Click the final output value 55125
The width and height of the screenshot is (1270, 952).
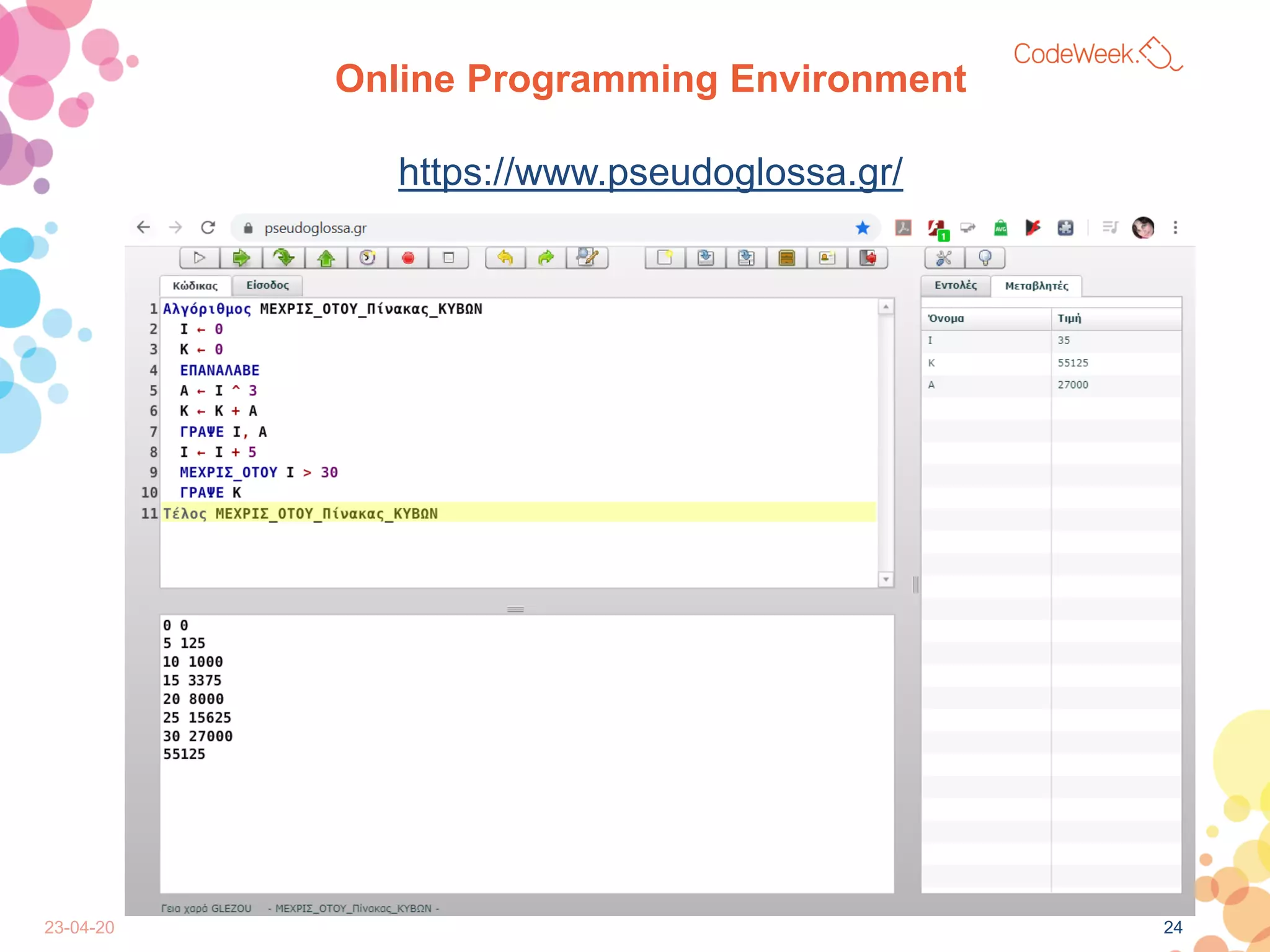point(184,754)
